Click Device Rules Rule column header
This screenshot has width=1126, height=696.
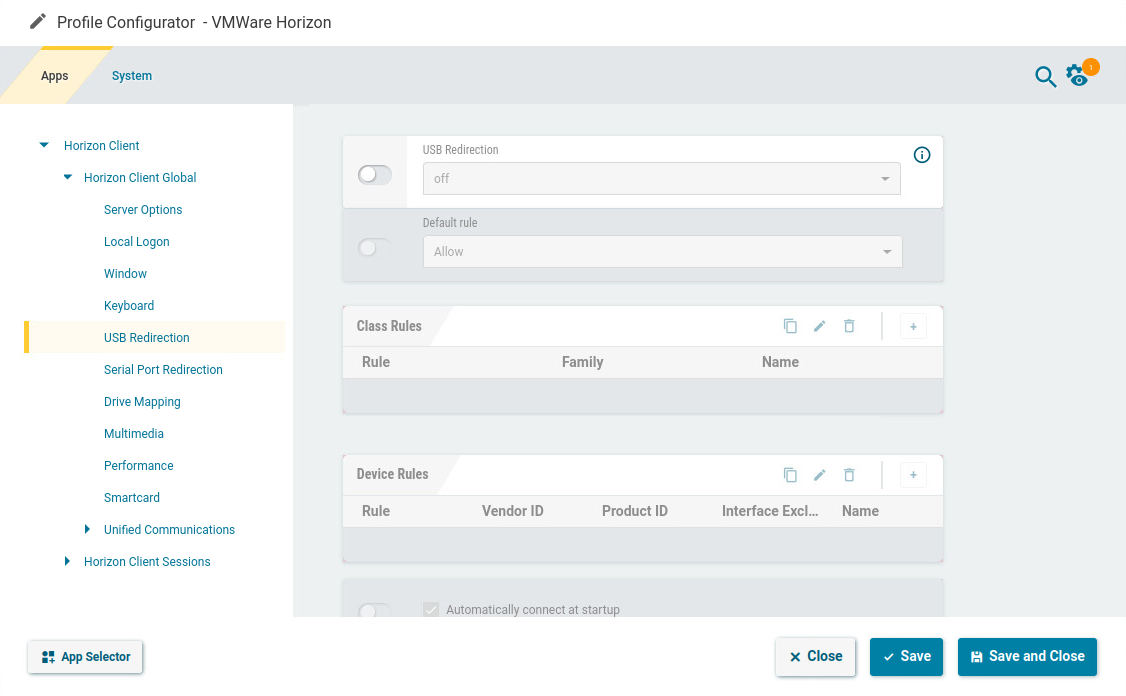(376, 511)
